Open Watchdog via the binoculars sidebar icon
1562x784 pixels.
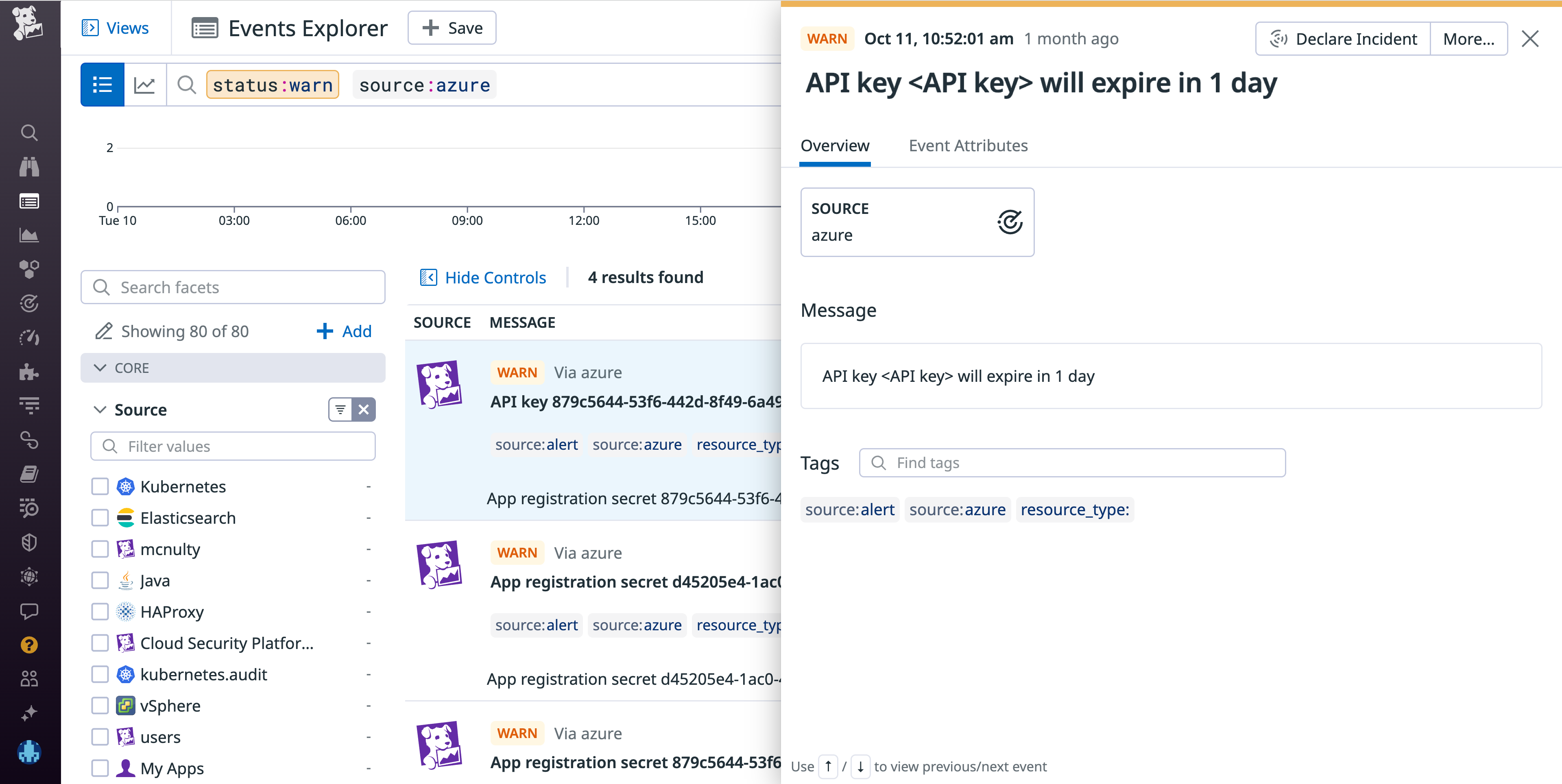[29, 167]
